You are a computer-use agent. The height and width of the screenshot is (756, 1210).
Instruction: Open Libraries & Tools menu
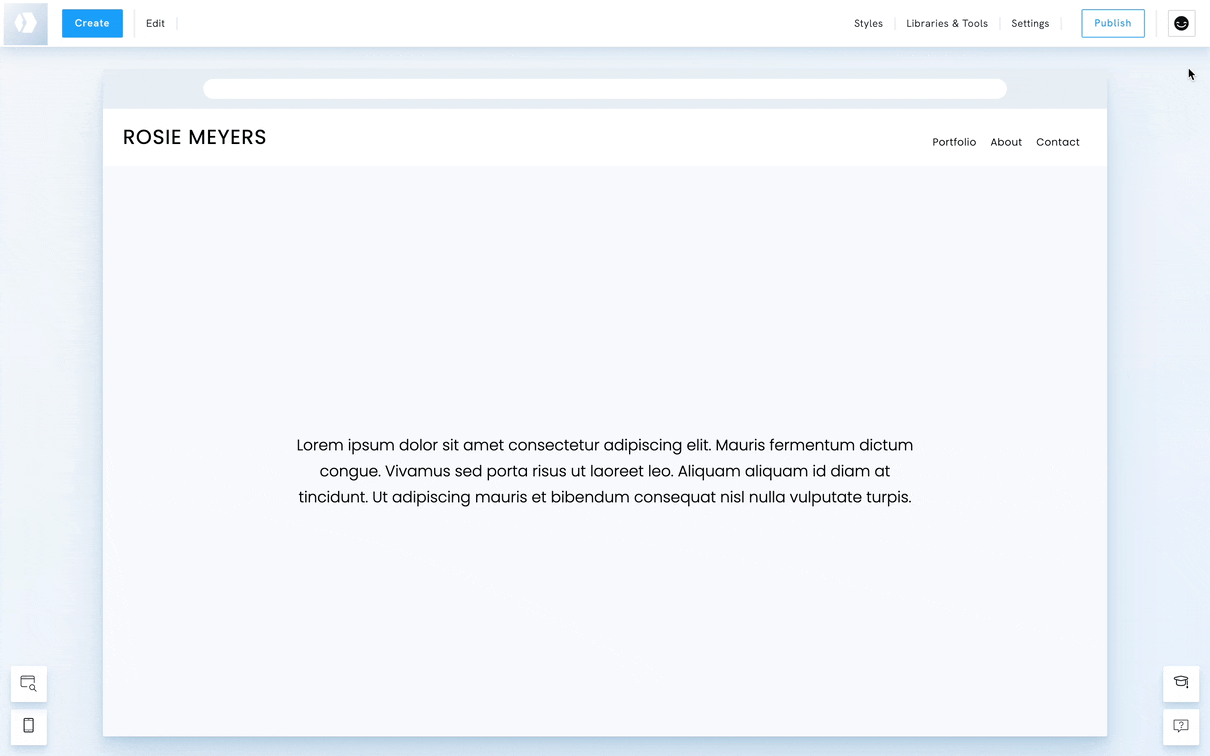click(x=946, y=23)
